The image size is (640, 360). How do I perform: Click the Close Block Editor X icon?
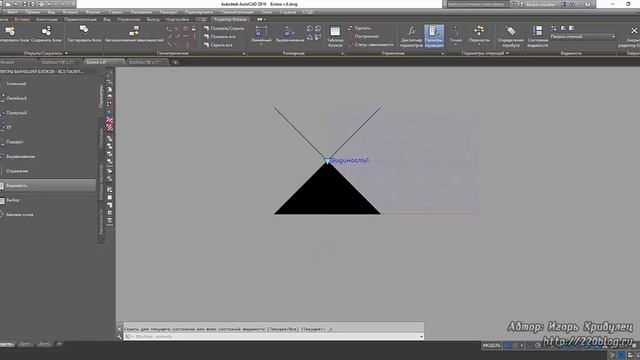tap(633, 31)
